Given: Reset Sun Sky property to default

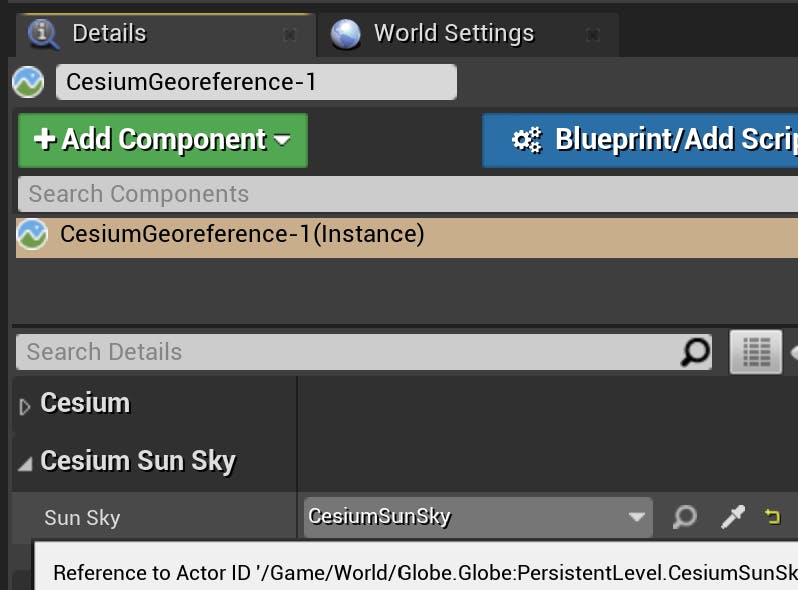Looking at the screenshot, I should [x=772, y=517].
